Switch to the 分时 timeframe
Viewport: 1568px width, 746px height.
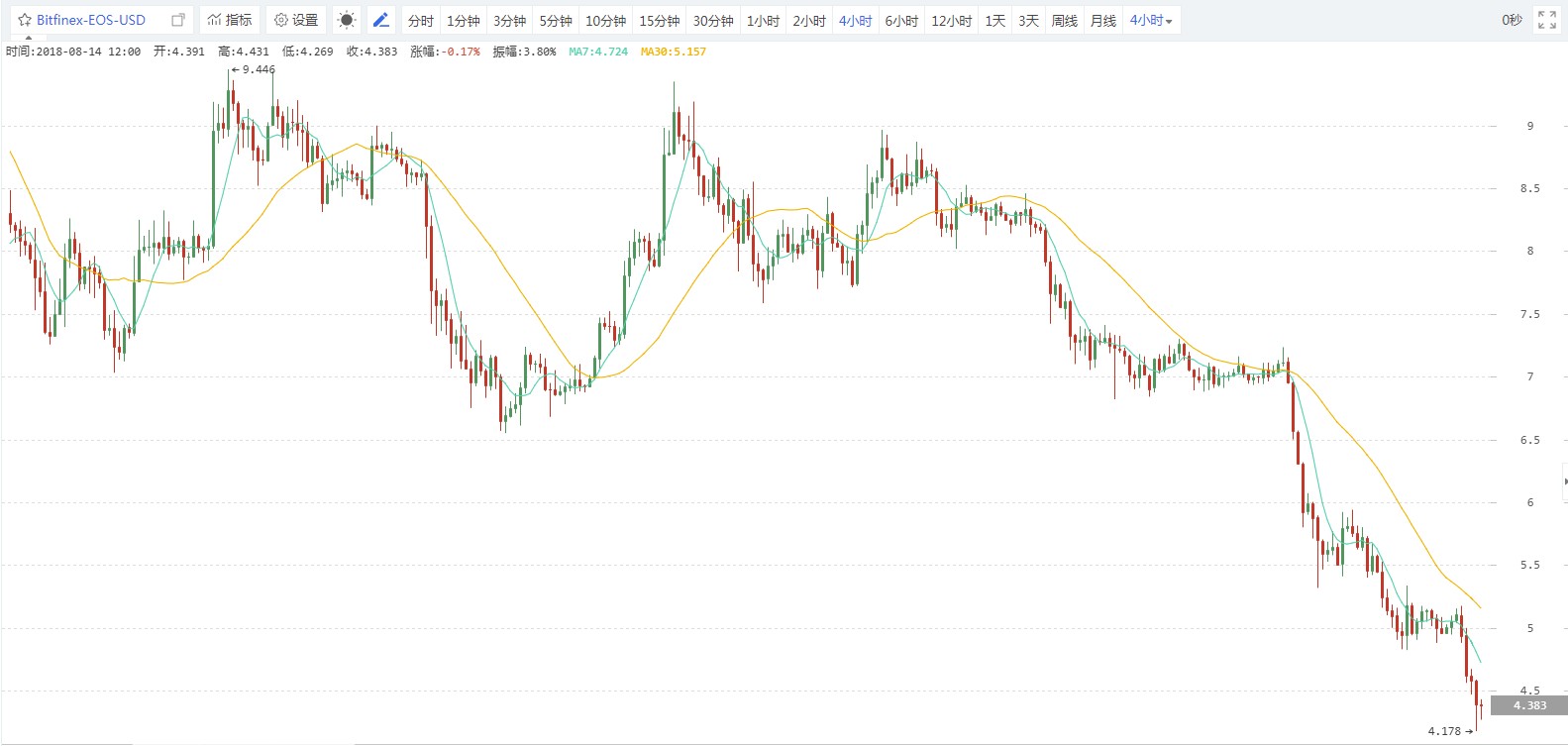tap(421, 21)
